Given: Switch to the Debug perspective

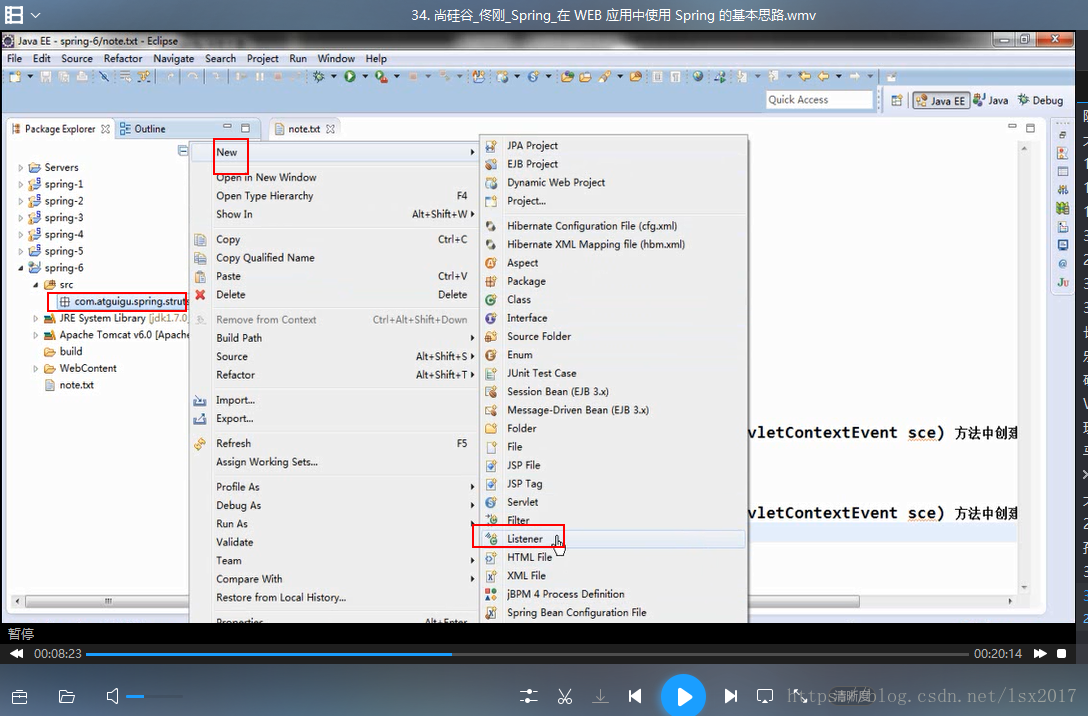Looking at the screenshot, I should pyautogui.click(x=1040, y=101).
